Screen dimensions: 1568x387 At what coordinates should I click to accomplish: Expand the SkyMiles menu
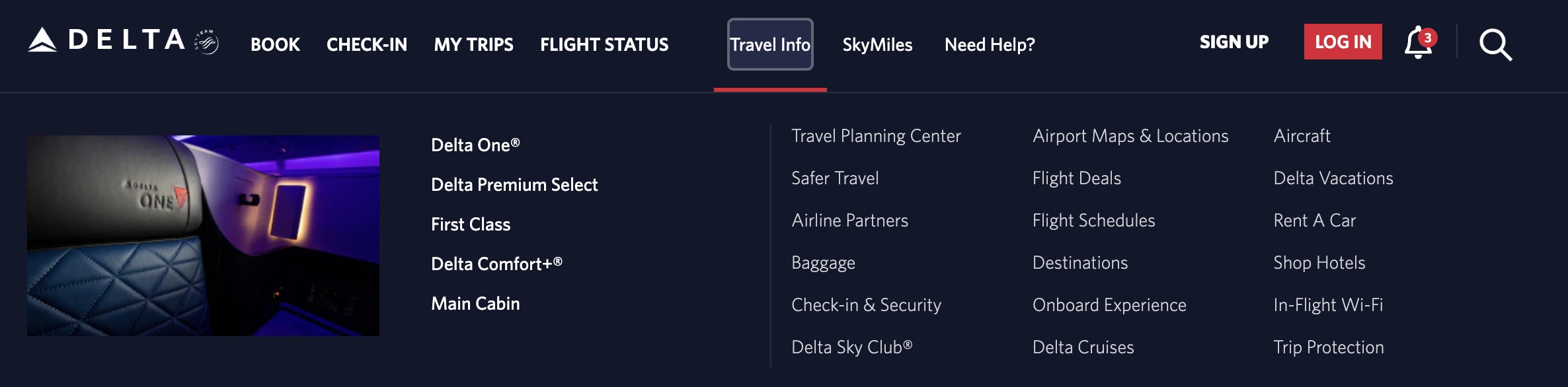click(x=877, y=44)
